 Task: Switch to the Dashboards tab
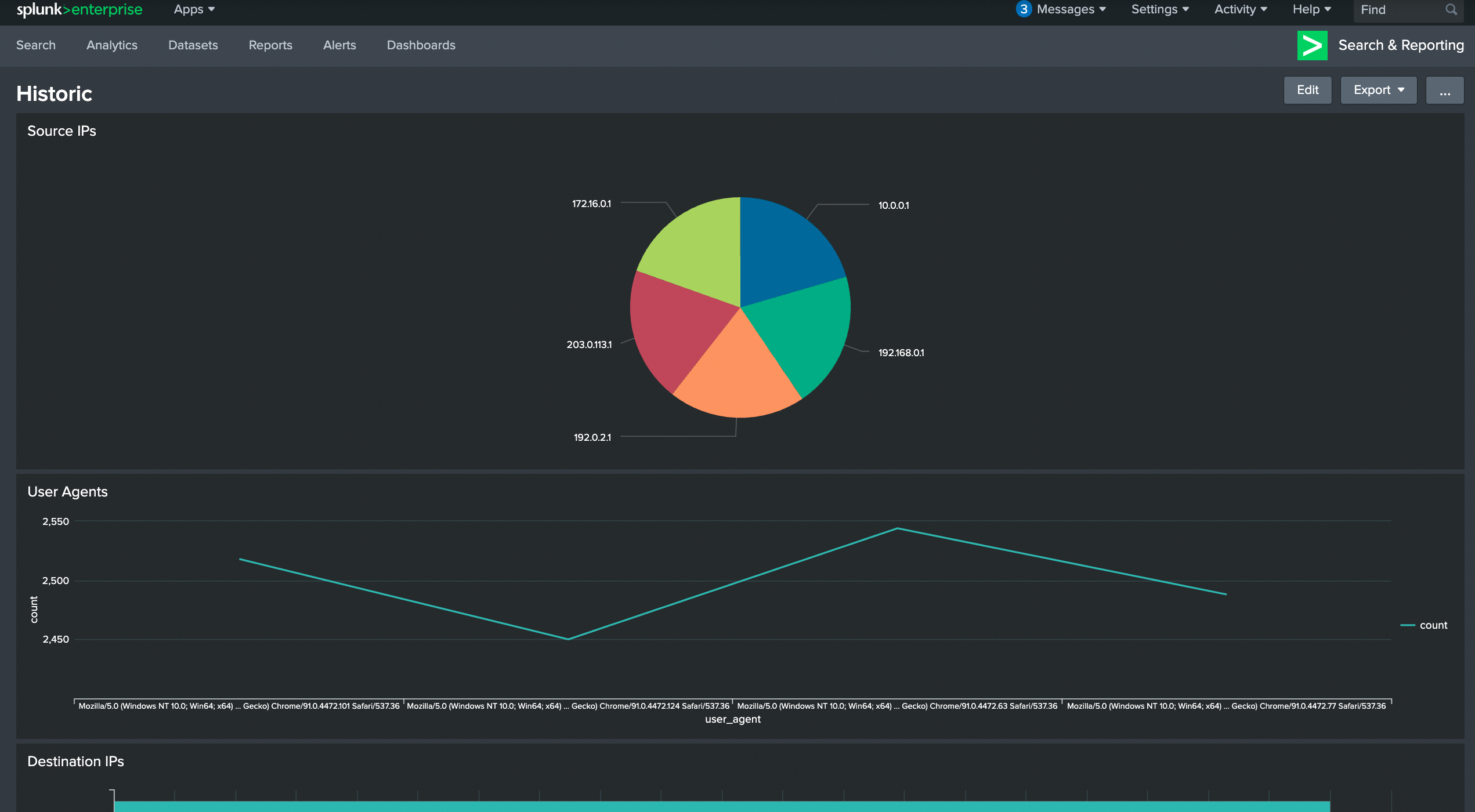coord(421,45)
